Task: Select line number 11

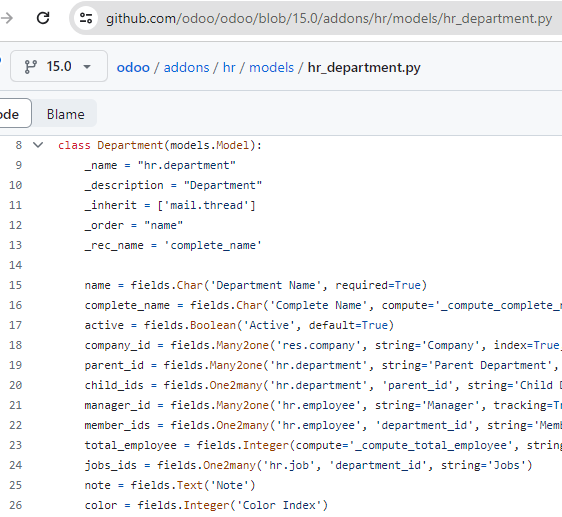Action: [15, 205]
